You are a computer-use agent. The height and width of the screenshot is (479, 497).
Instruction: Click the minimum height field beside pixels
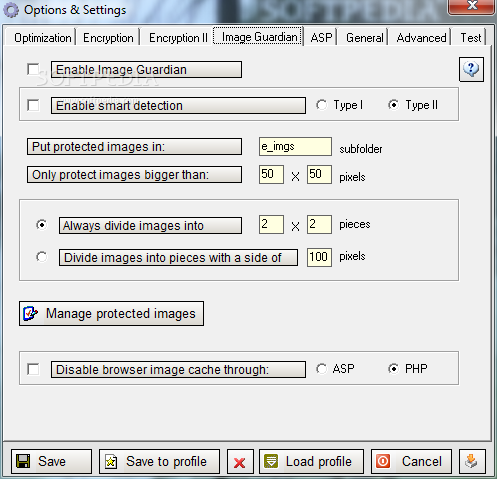tap(319, 174)
